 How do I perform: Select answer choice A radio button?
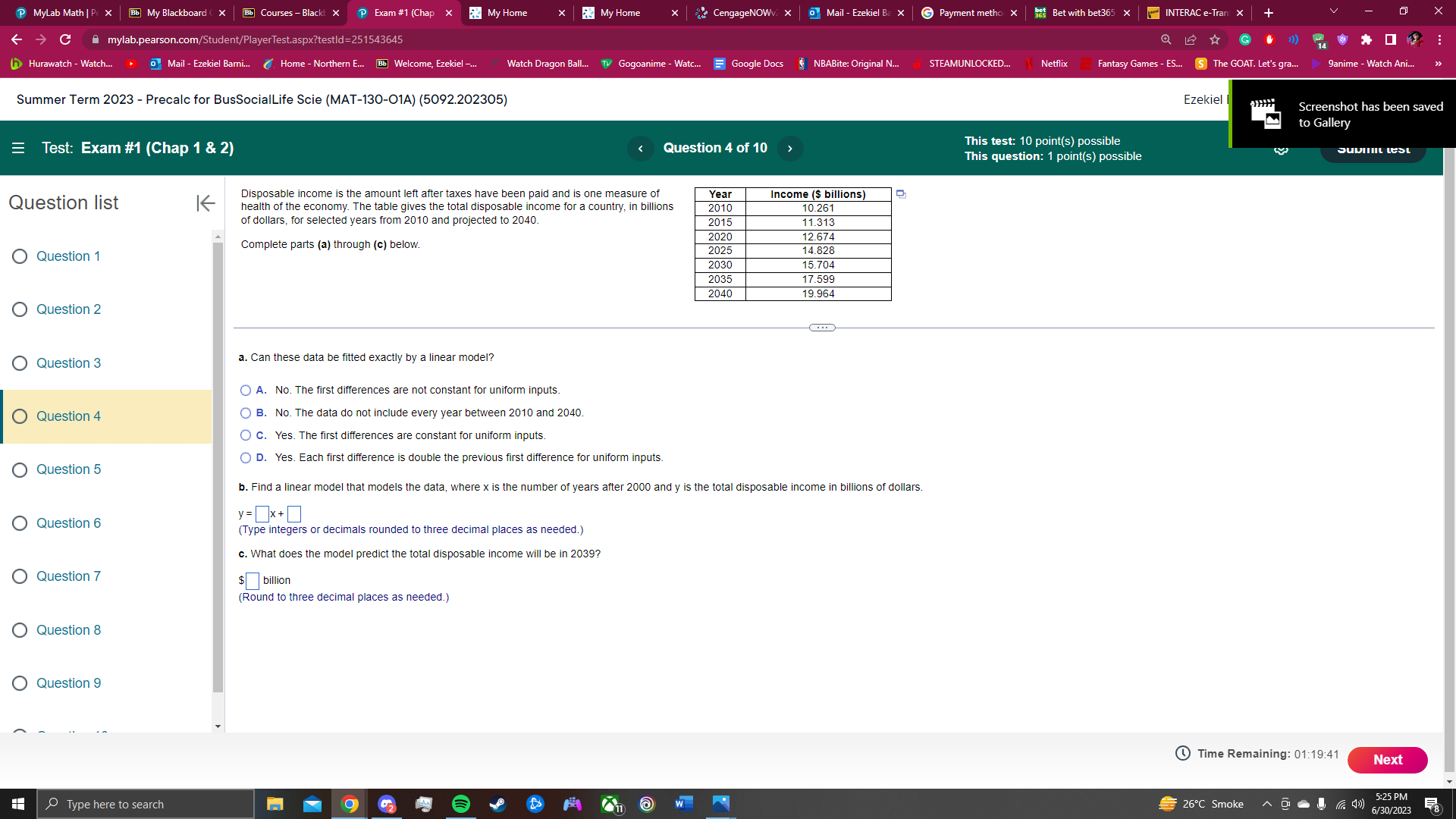[245, 390]
